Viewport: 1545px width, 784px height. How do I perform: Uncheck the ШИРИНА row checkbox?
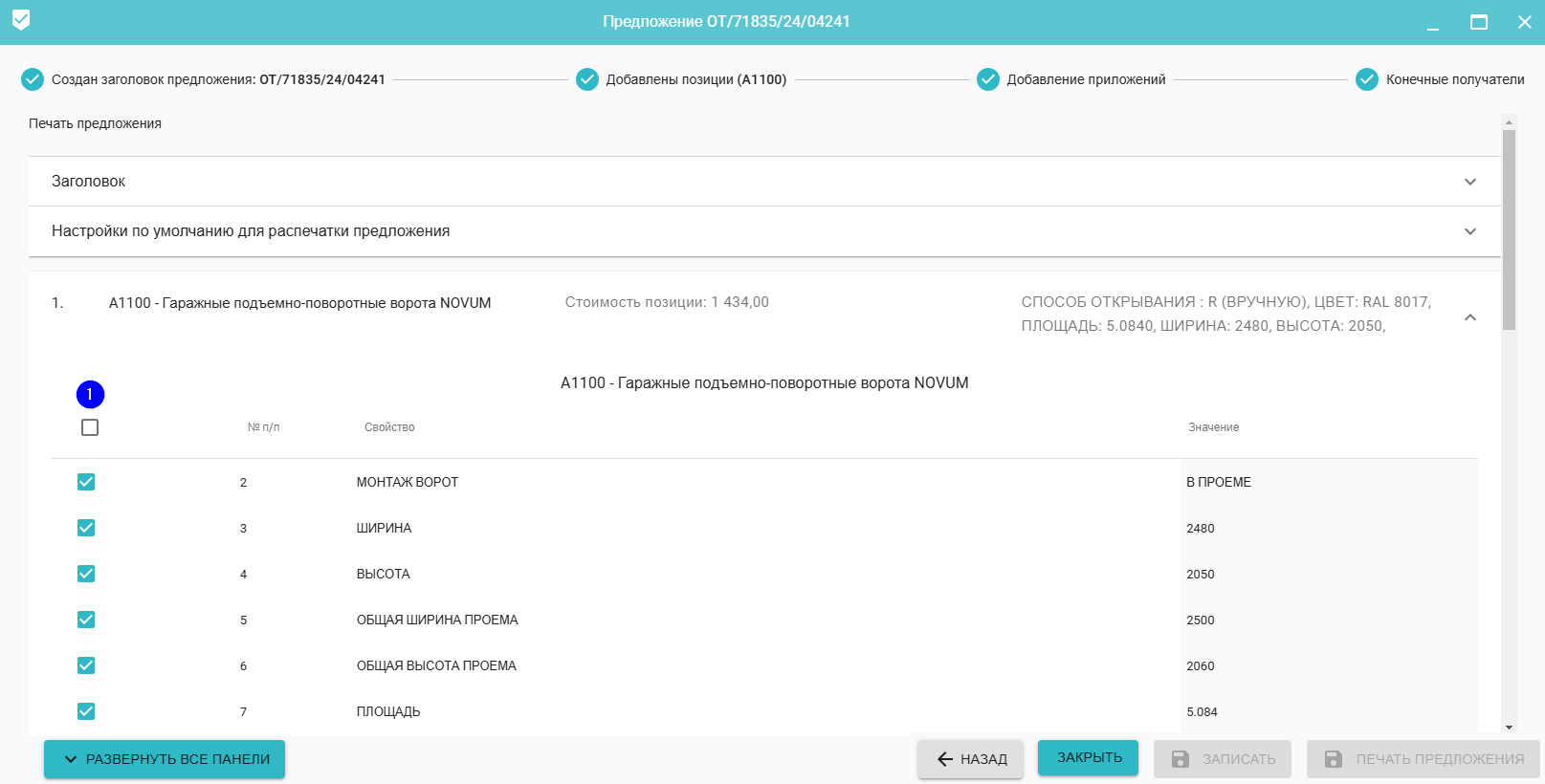[x=86, y=528]
